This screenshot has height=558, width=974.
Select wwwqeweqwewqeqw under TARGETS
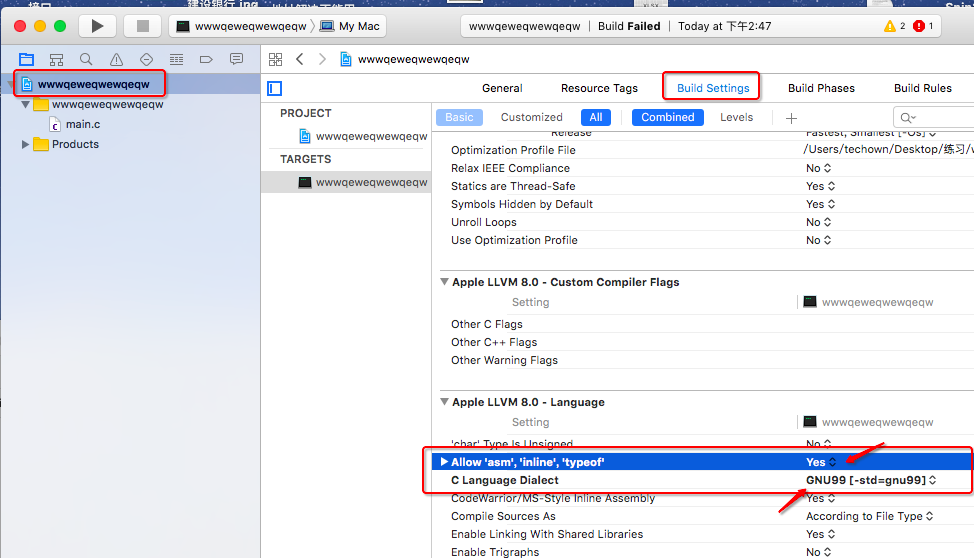371,182
